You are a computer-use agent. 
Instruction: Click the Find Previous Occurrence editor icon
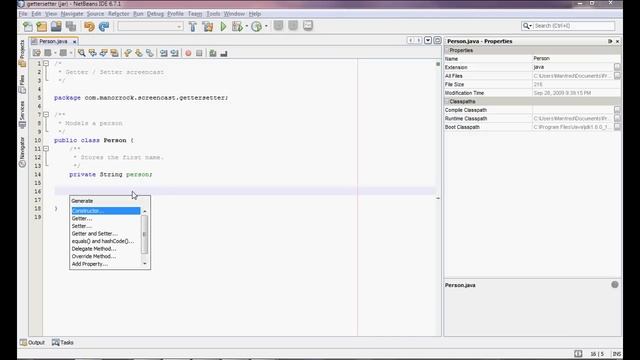93,53
